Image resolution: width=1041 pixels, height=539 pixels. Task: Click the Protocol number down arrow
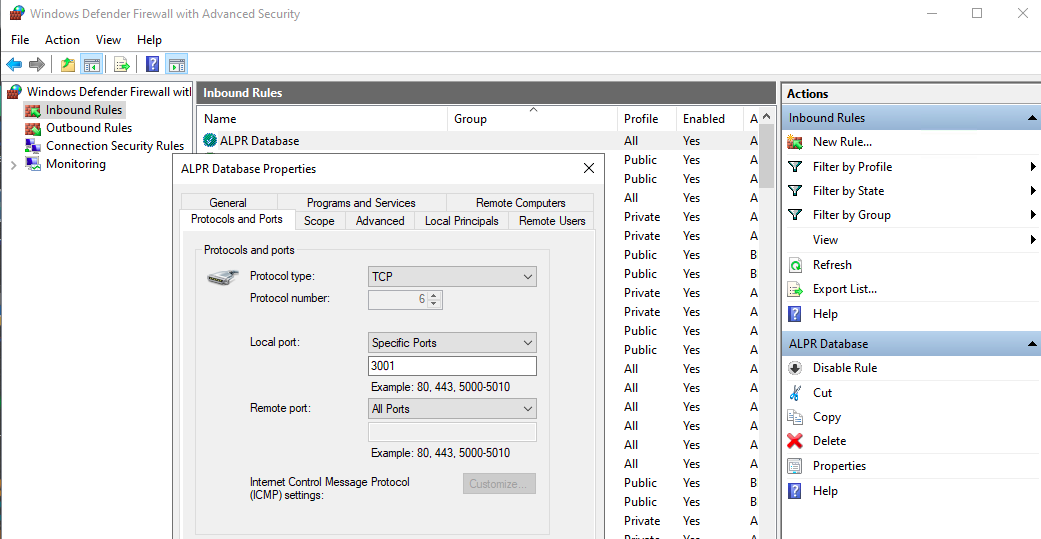click(x=434, y=303)
